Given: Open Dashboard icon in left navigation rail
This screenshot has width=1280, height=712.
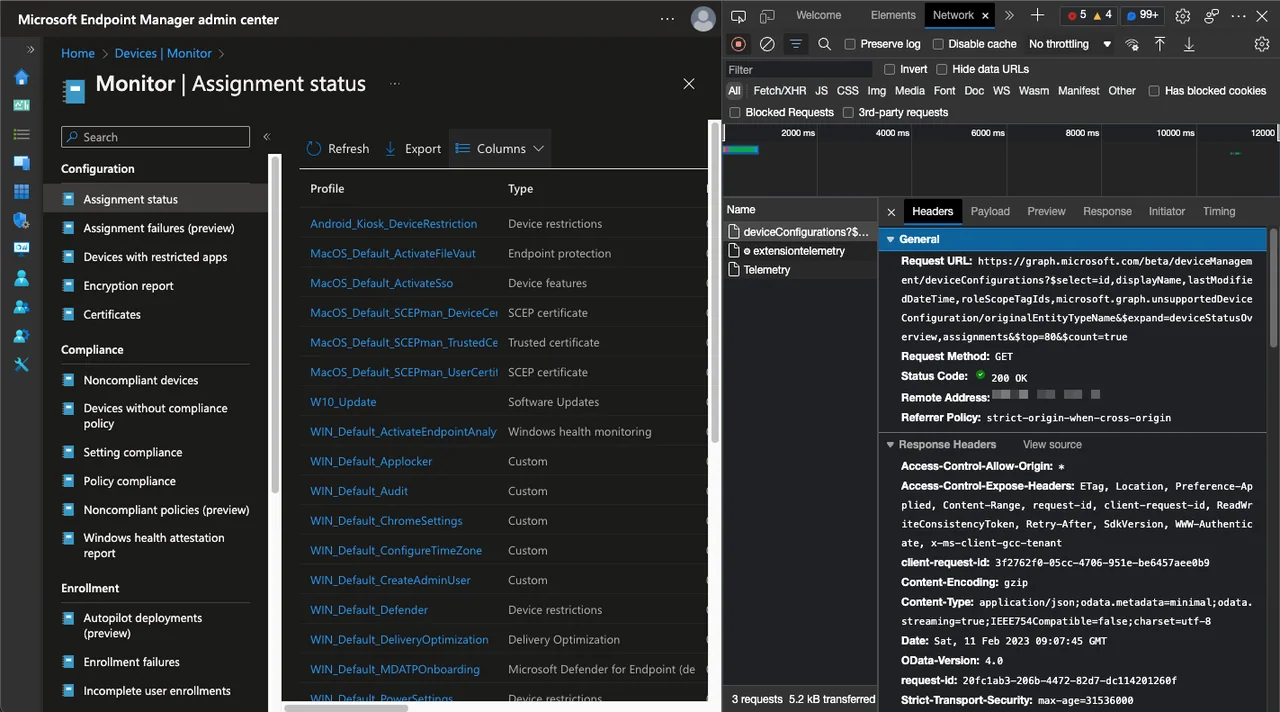Looking at the screenshot, I should [21, 106].
